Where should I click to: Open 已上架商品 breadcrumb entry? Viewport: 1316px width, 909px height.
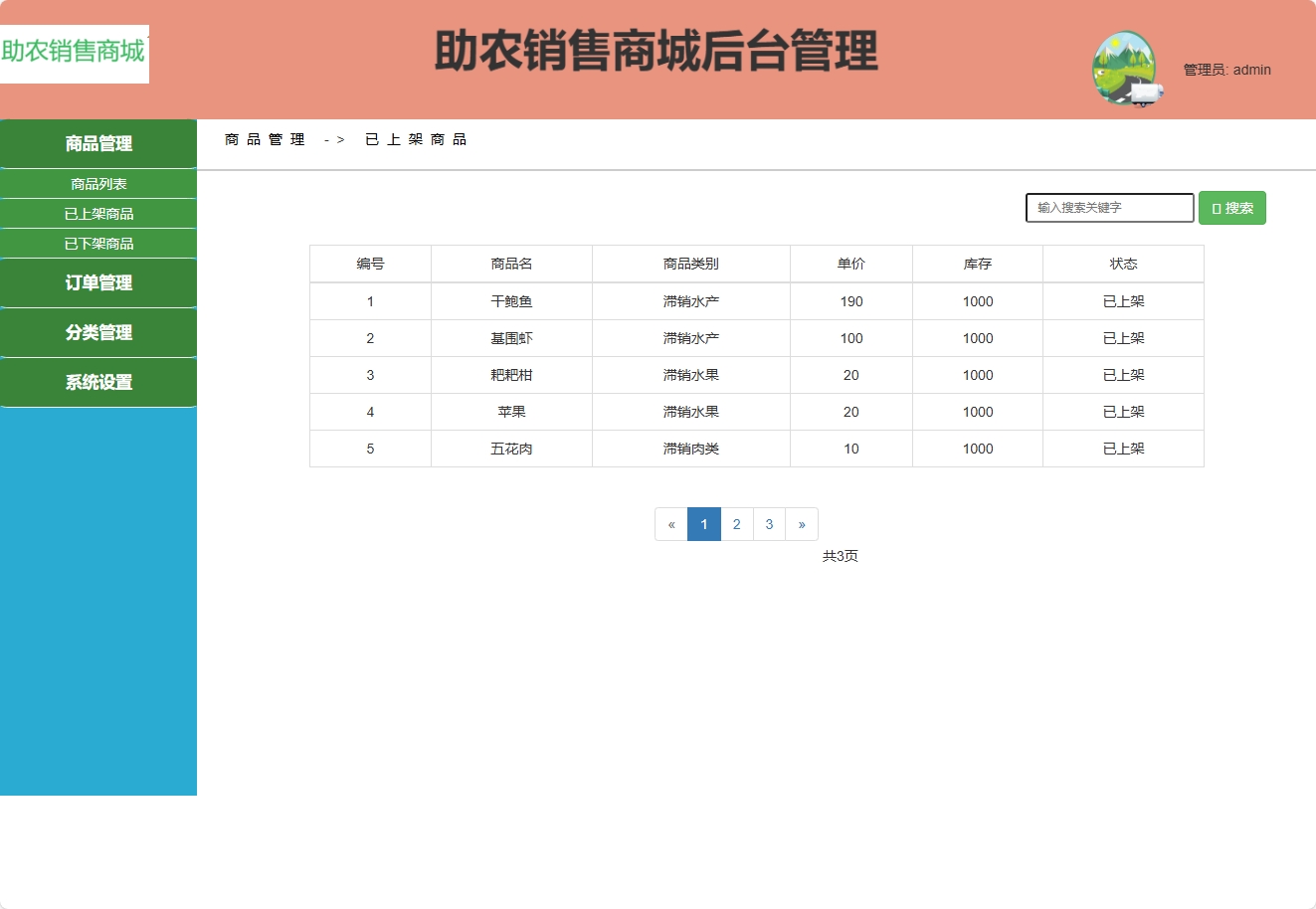point(415,139)
